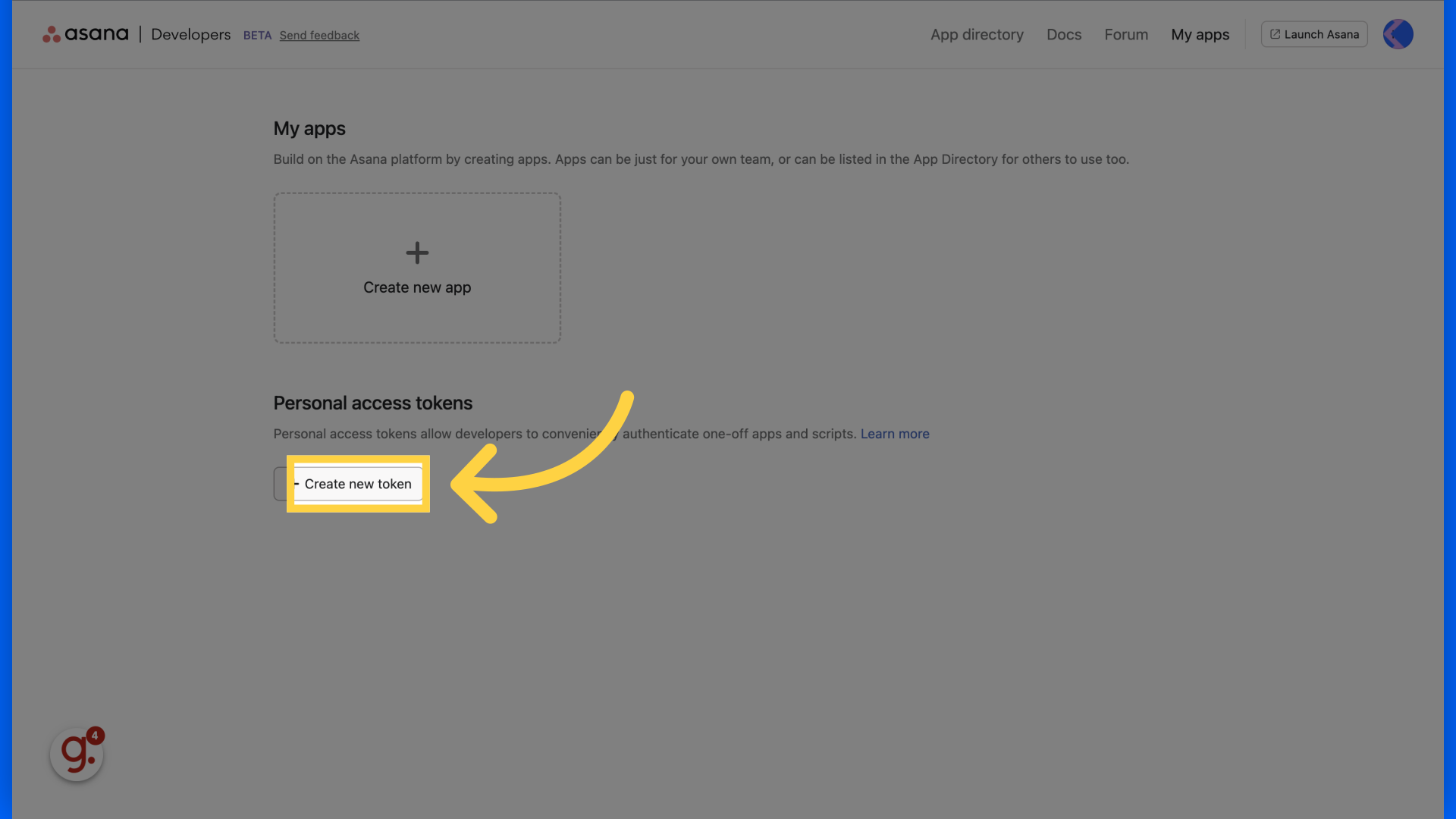Click Create new token button
Image resolution: width=1456 pixels, height=819 pixels.
click(349, 484)
